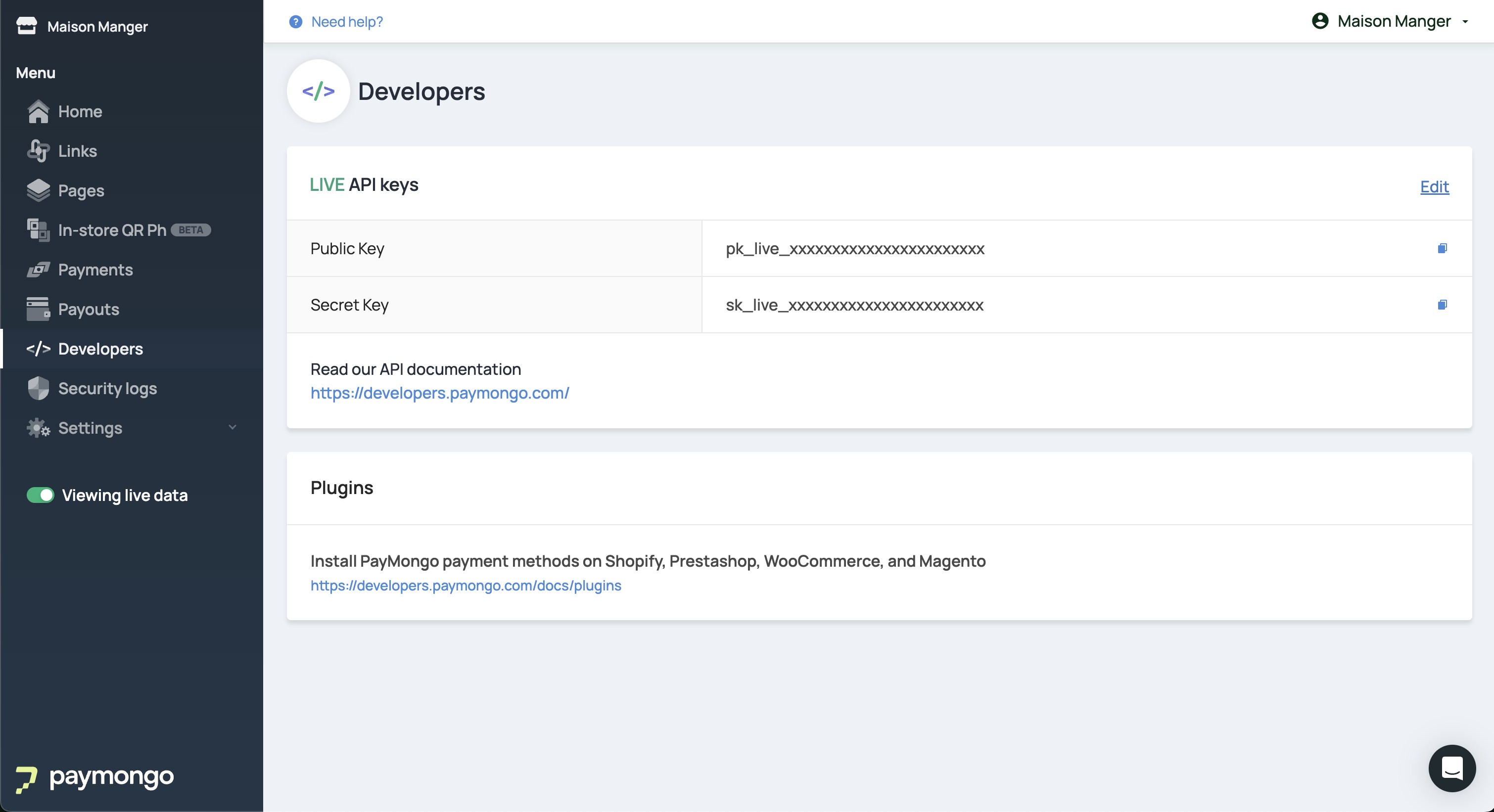Click the Plugins heading
This screenshot has width=1494, height=812.
click(x=342, y=488)
